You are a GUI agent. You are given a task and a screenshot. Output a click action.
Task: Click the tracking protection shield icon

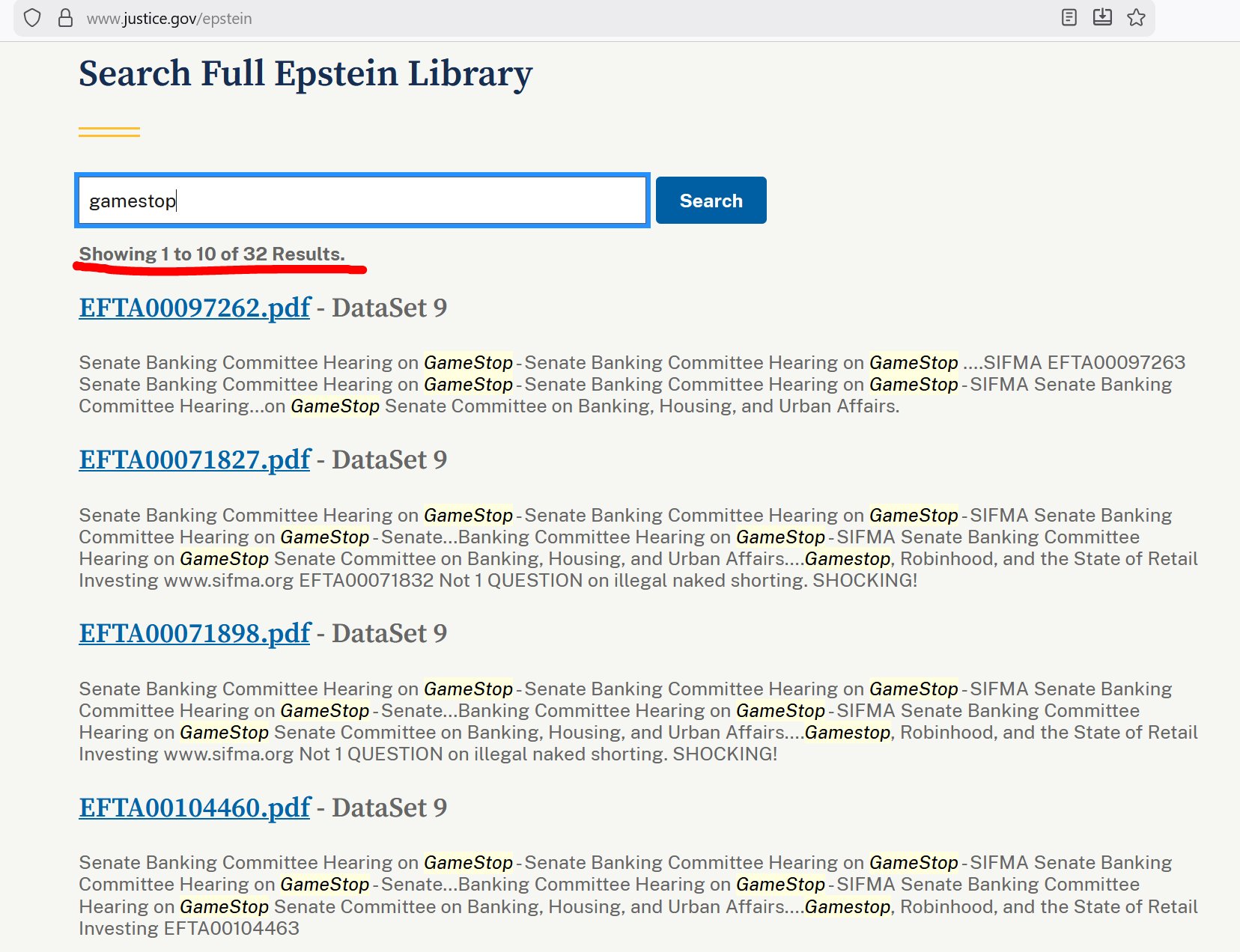(x=32, y=18)
